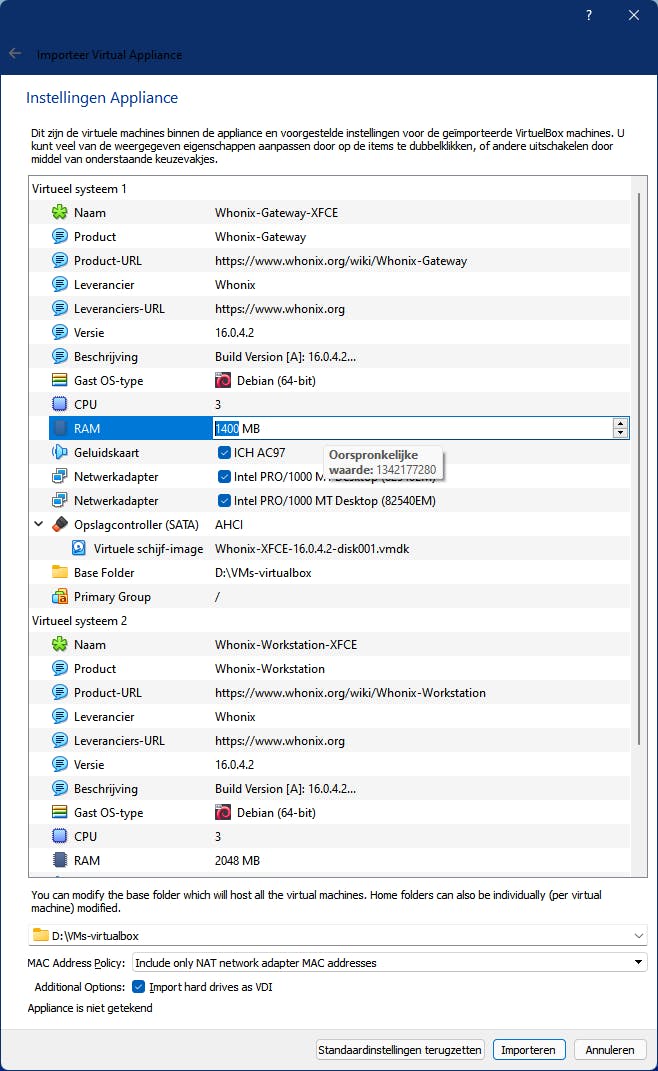Select the name value Whonix-Gateway-XFCE
The width and height of the screenshot is (658, 1071).
[276, 212]
